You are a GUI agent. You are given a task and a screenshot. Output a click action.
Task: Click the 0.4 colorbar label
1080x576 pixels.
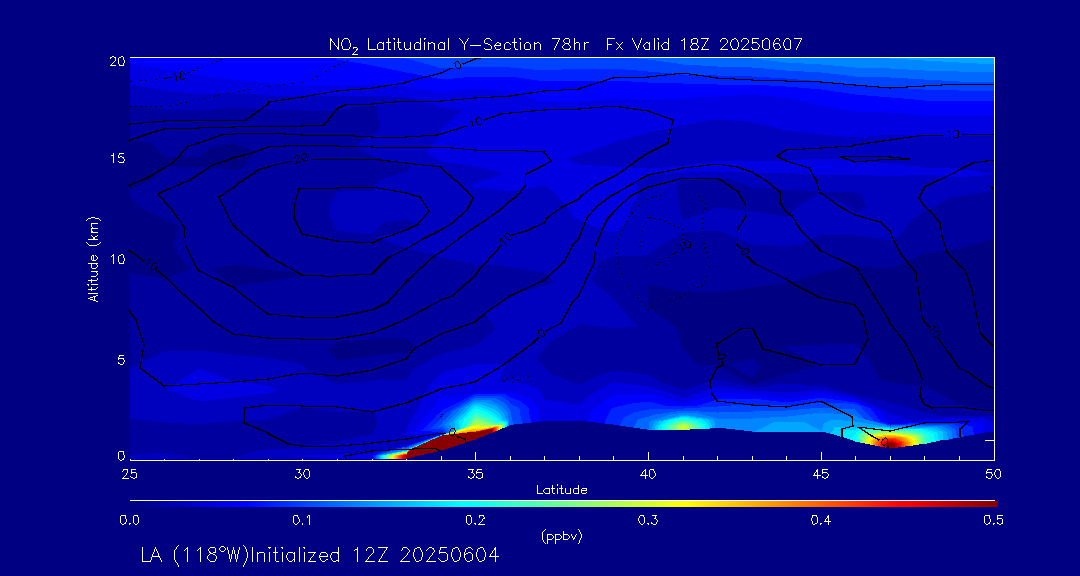tap(821, 521)
